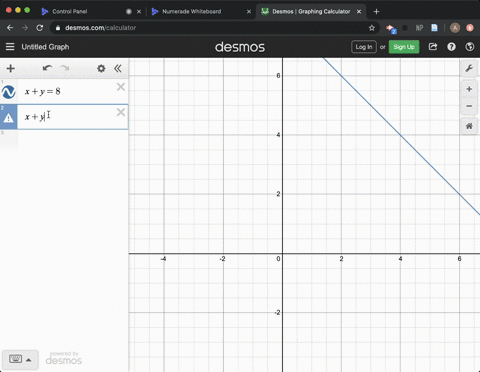This screenshot has width=480, height=372.
Task: Switch to Numerade Whiteboard tab
Action: pos(192,11)
